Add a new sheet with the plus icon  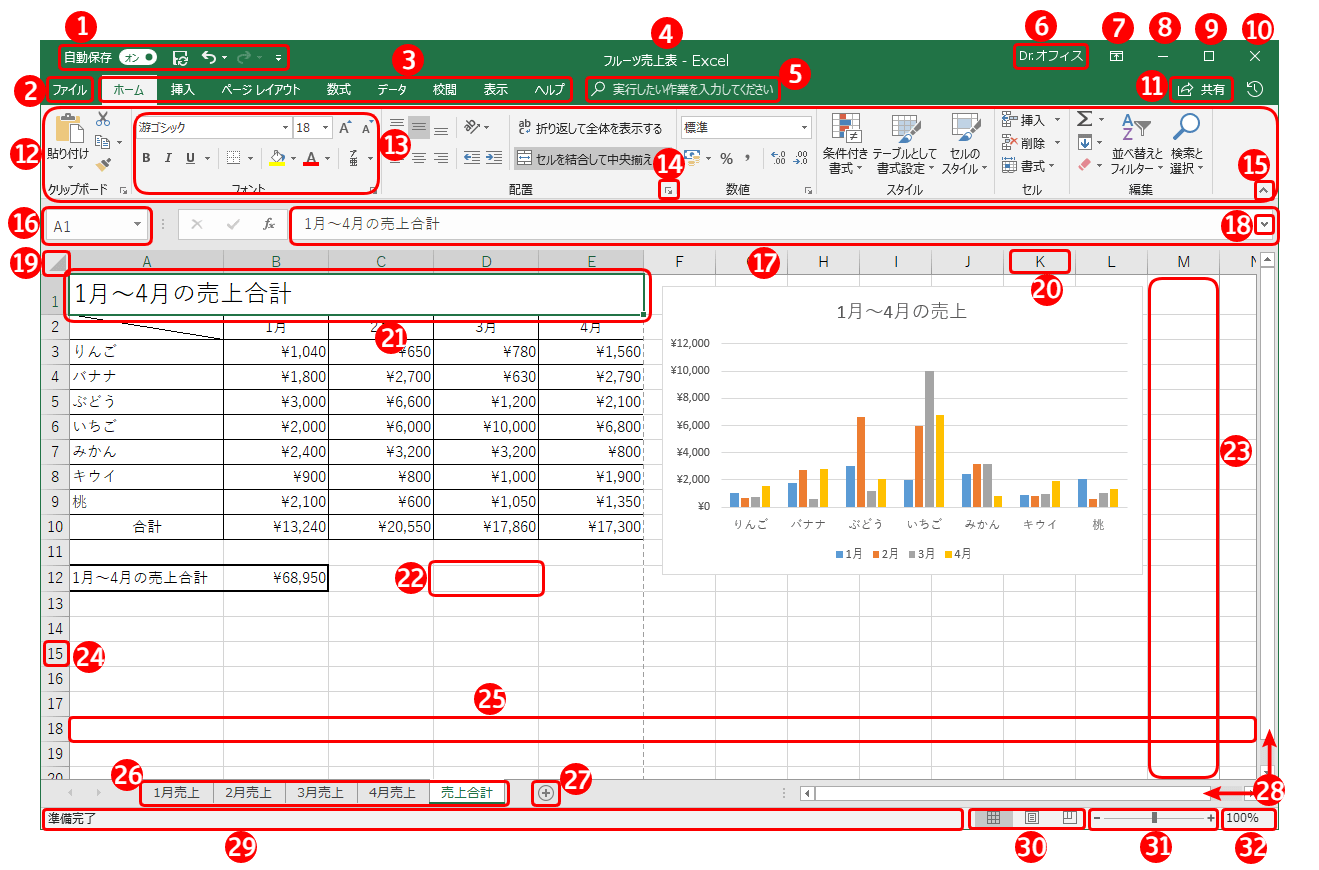tap(545, 792)
